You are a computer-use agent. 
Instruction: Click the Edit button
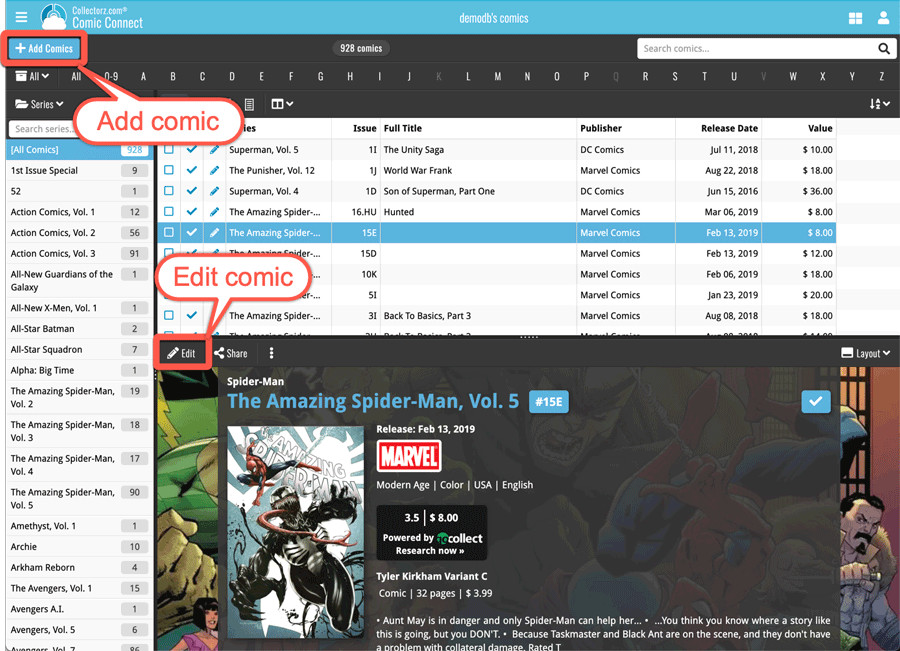tap(181, 353)
